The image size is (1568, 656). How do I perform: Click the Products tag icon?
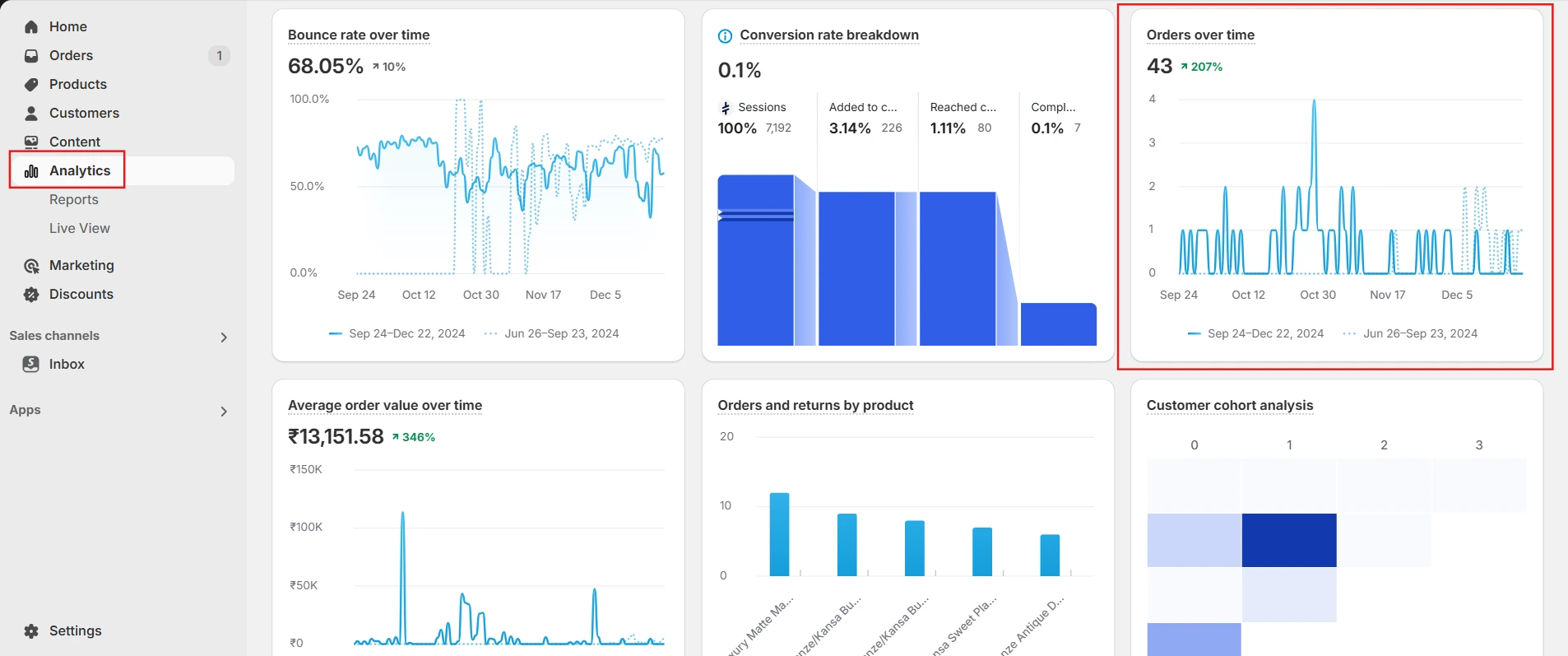[x=31, y=85]
